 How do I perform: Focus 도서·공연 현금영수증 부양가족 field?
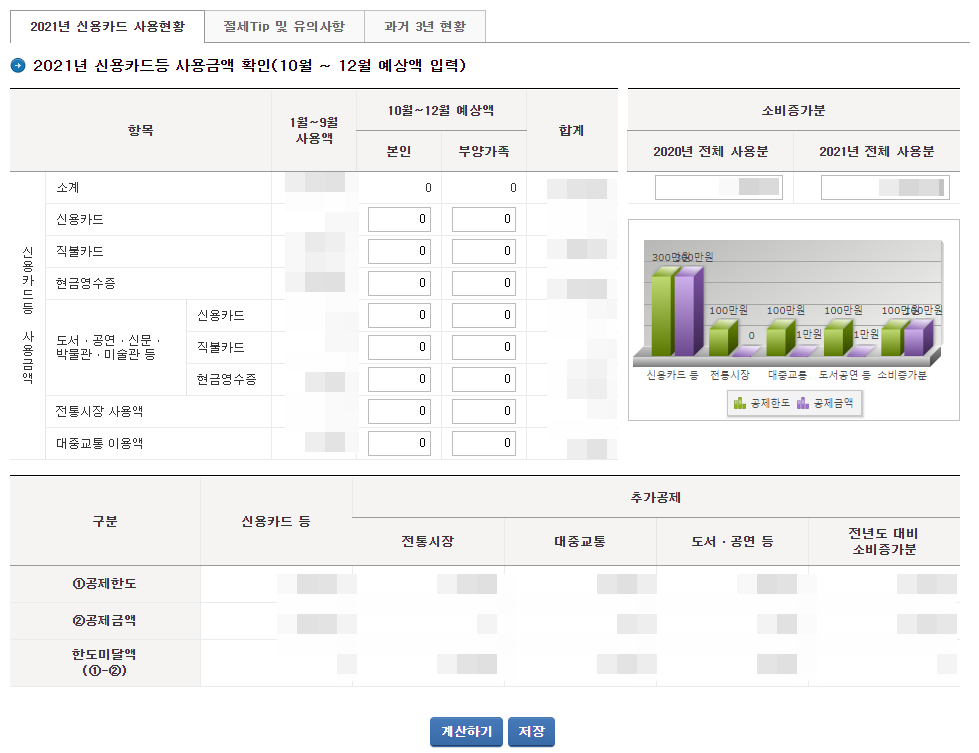(484, 380)
